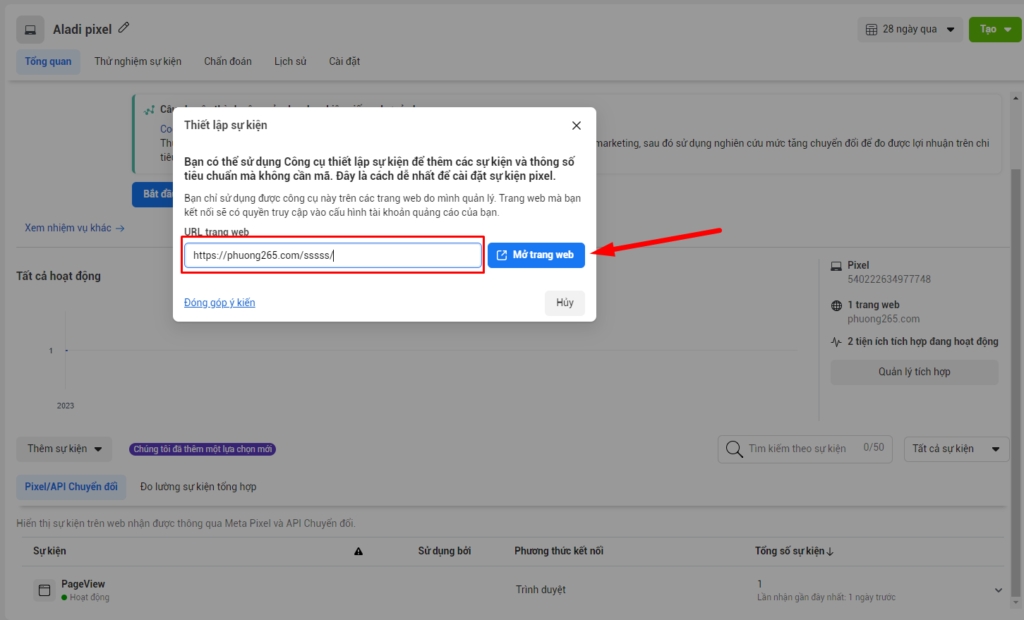
Task: Open the 28 ngày qua date dropdown
Action: tap(910, 29)
